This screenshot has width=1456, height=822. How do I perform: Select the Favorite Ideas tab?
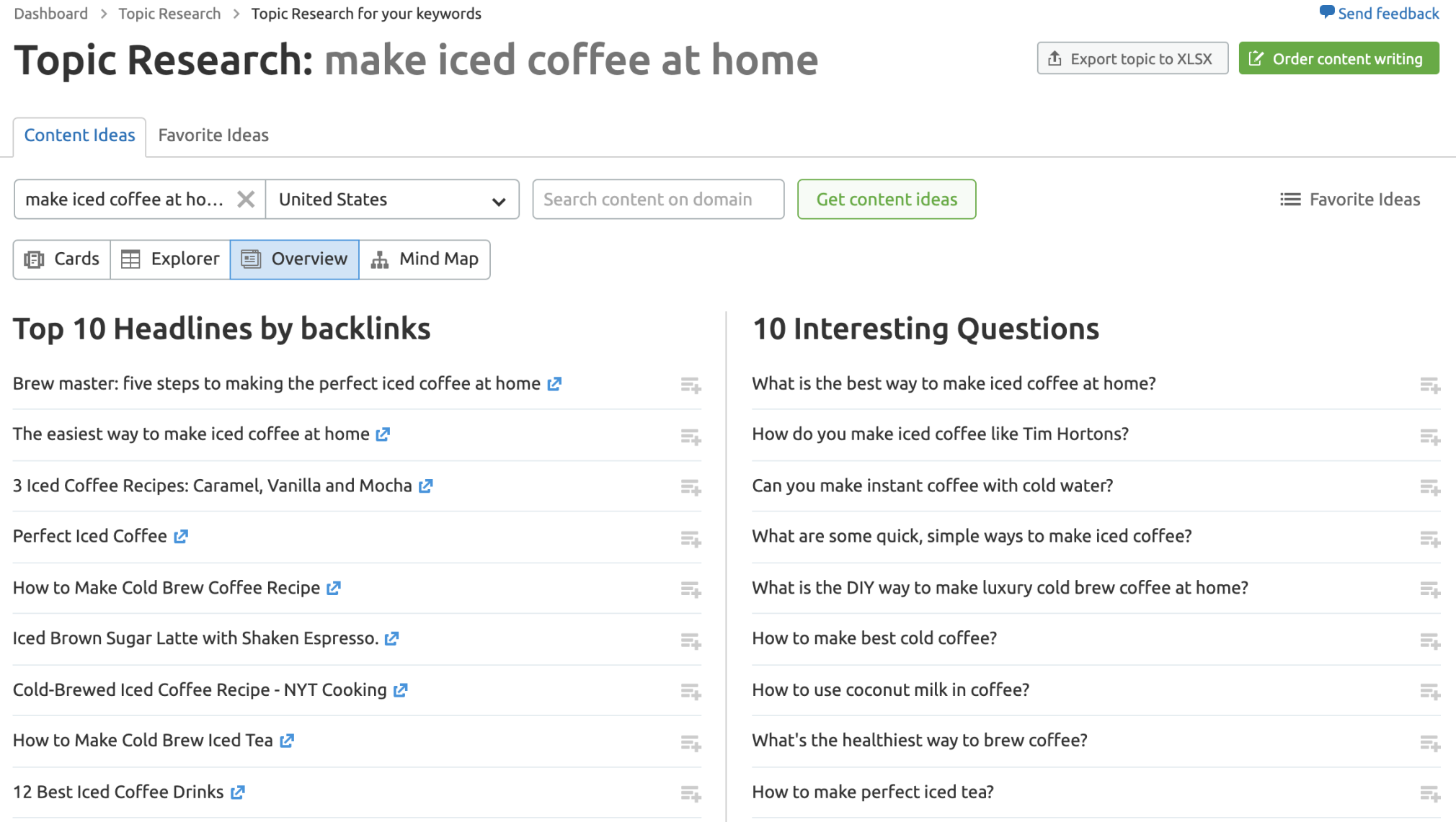[214, 134]
